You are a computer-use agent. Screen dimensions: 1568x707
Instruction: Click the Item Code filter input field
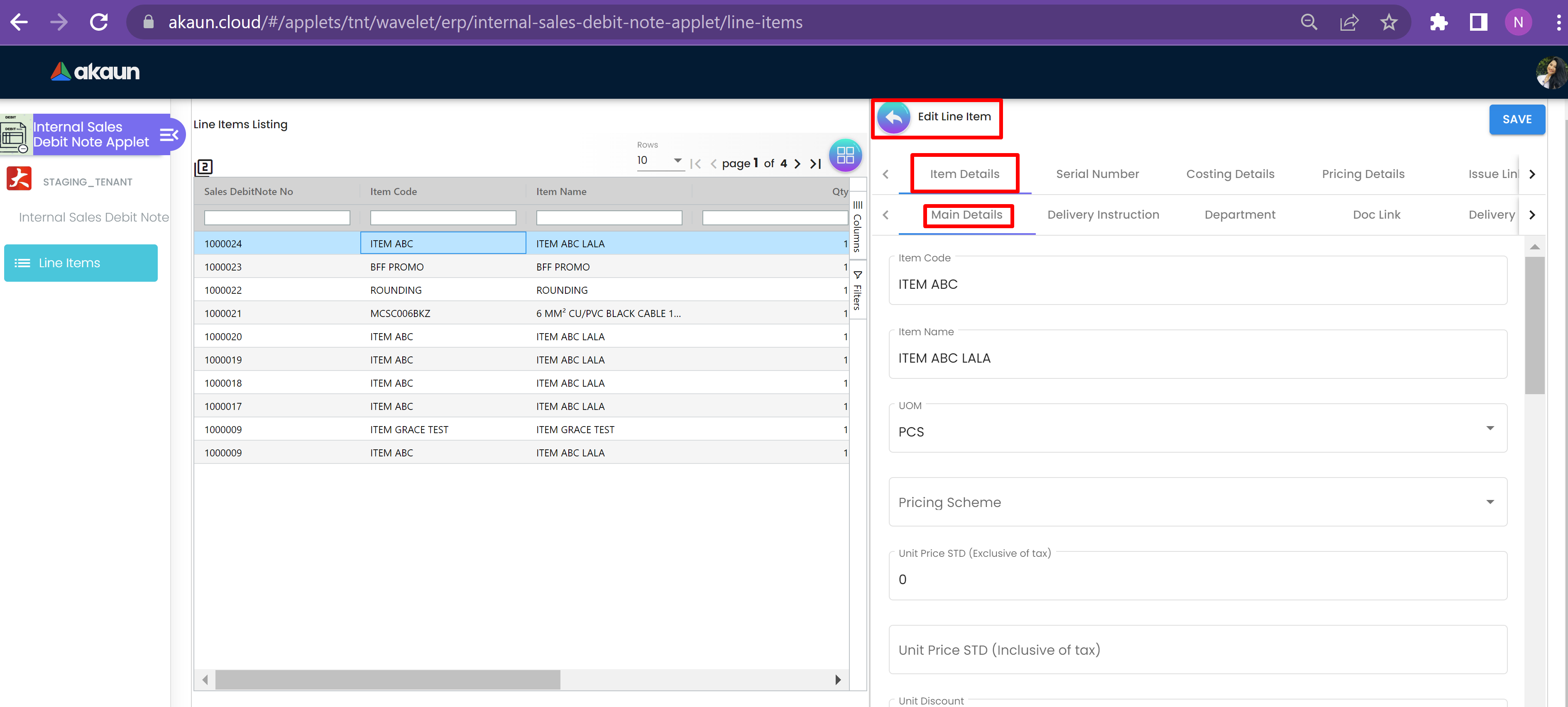(443, 218)
